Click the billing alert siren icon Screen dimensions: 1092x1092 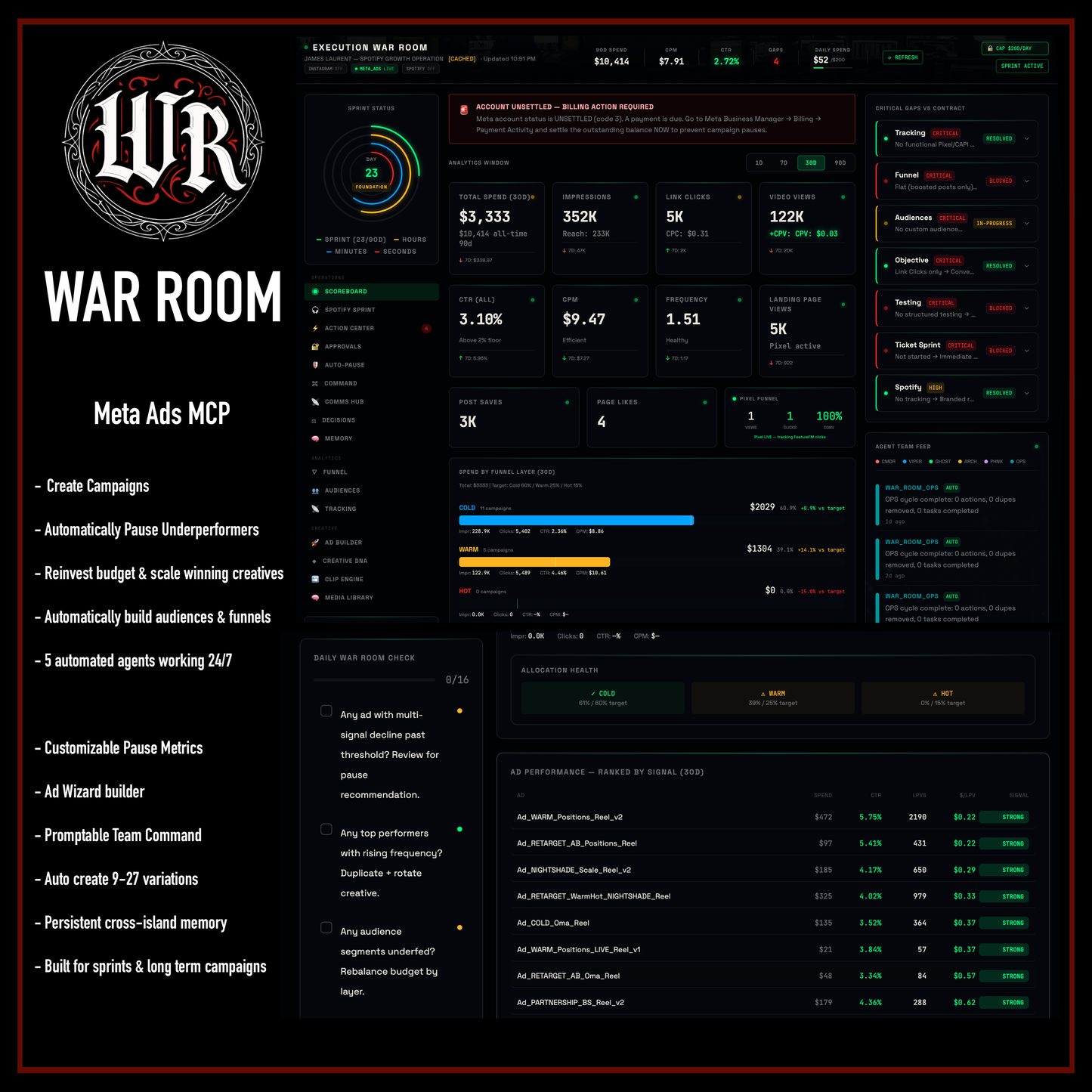pos(464,110)
